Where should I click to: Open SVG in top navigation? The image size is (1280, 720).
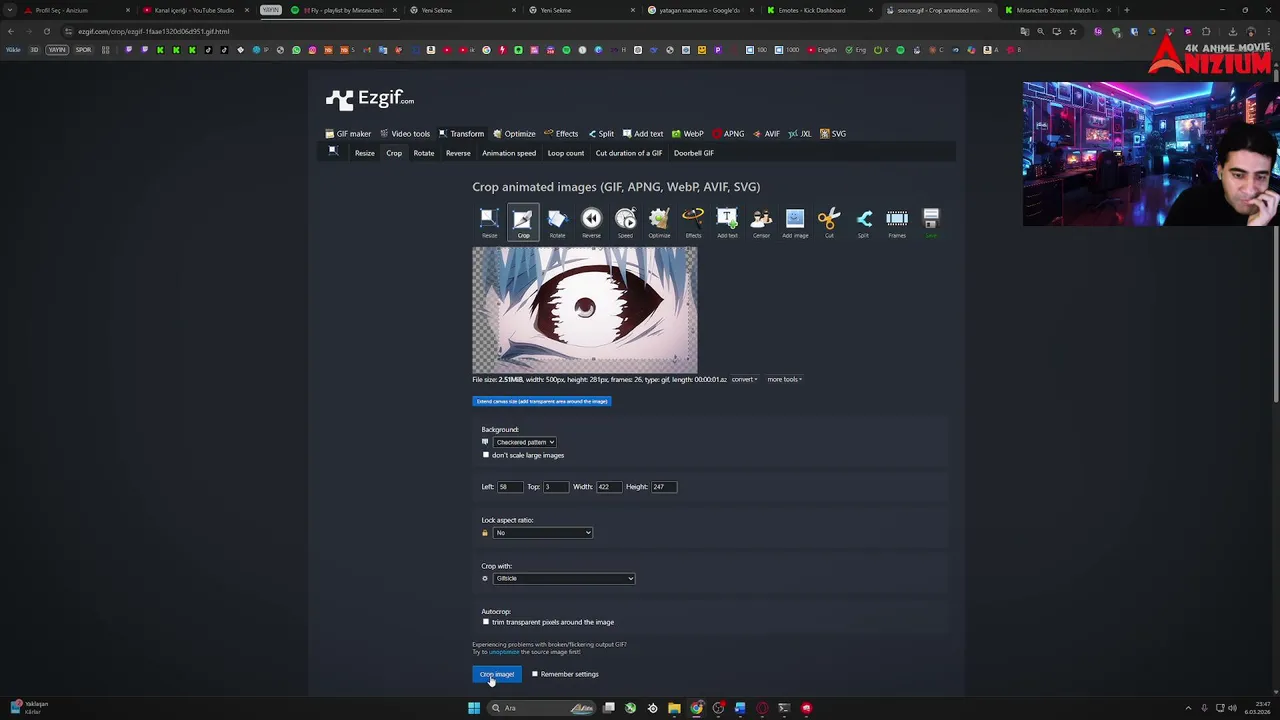[x=833, y=133]
